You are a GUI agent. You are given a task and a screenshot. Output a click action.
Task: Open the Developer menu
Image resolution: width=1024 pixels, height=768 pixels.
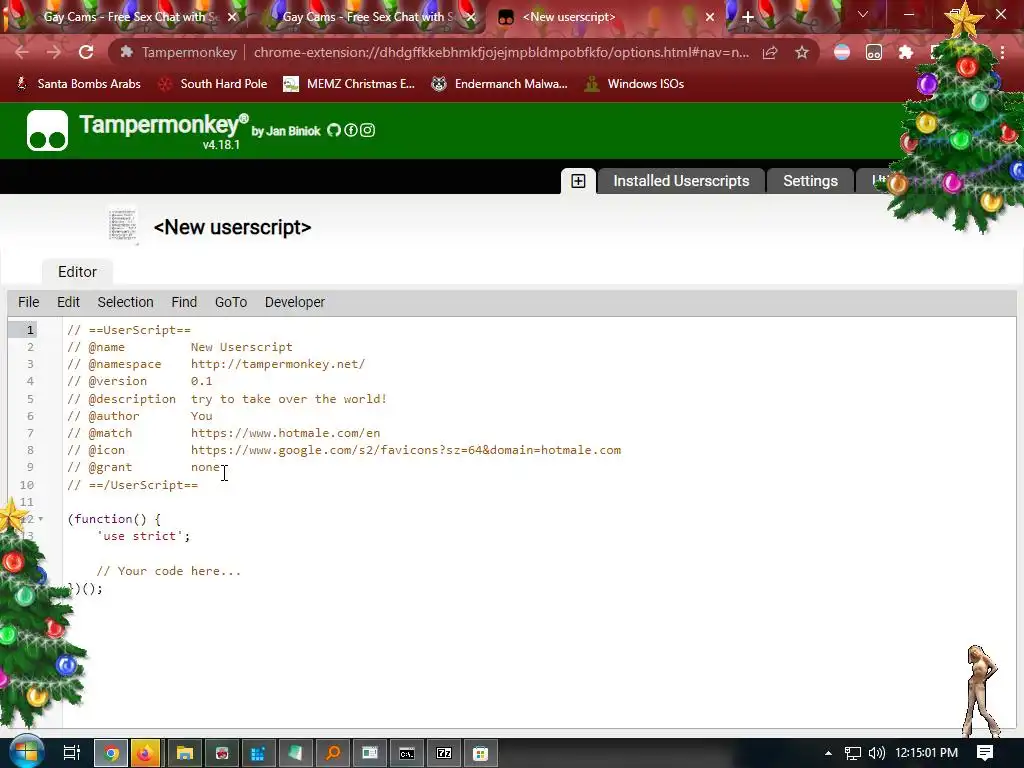(x=295, y=302)
